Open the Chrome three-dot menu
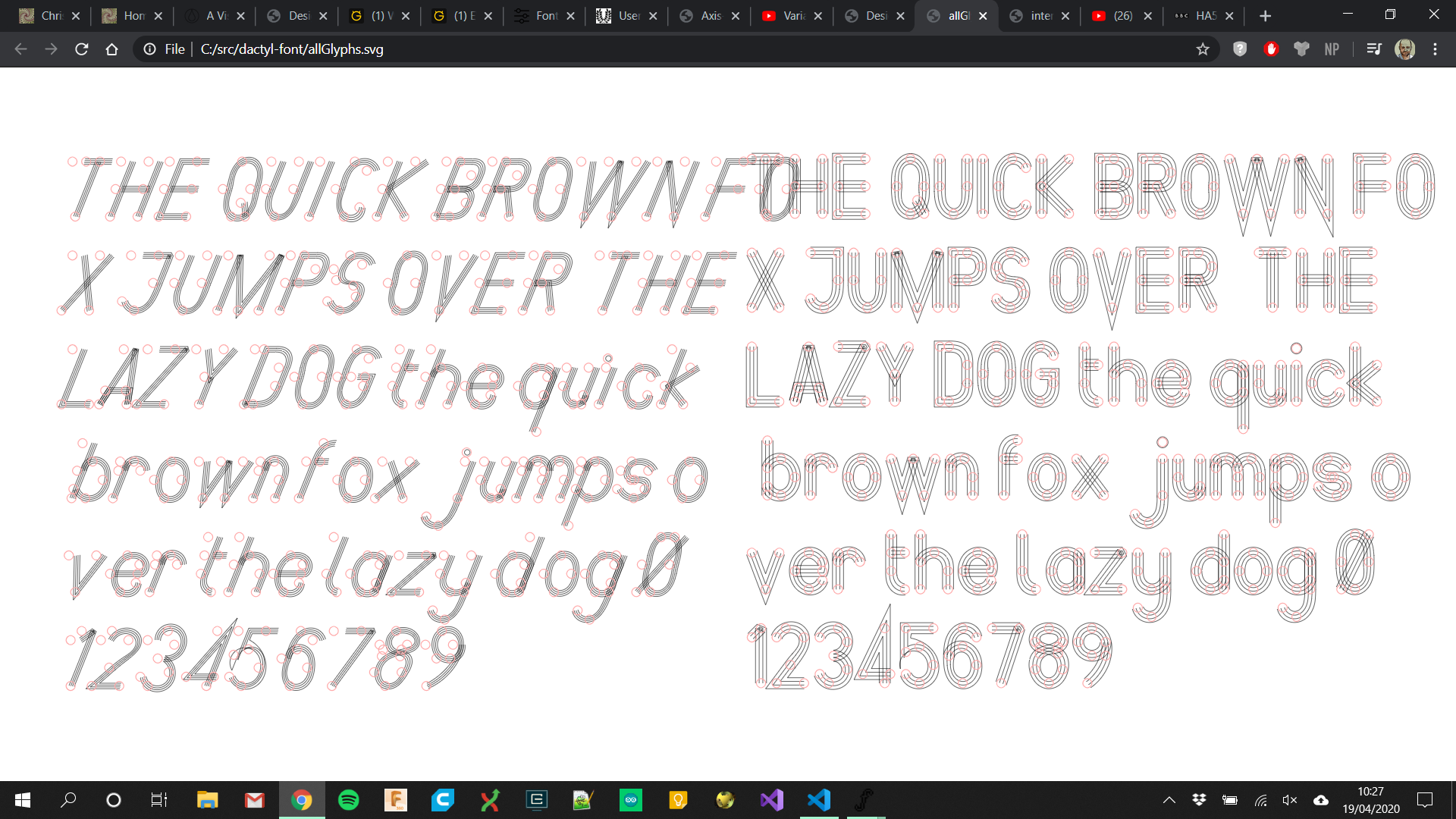 point(1435,49)
